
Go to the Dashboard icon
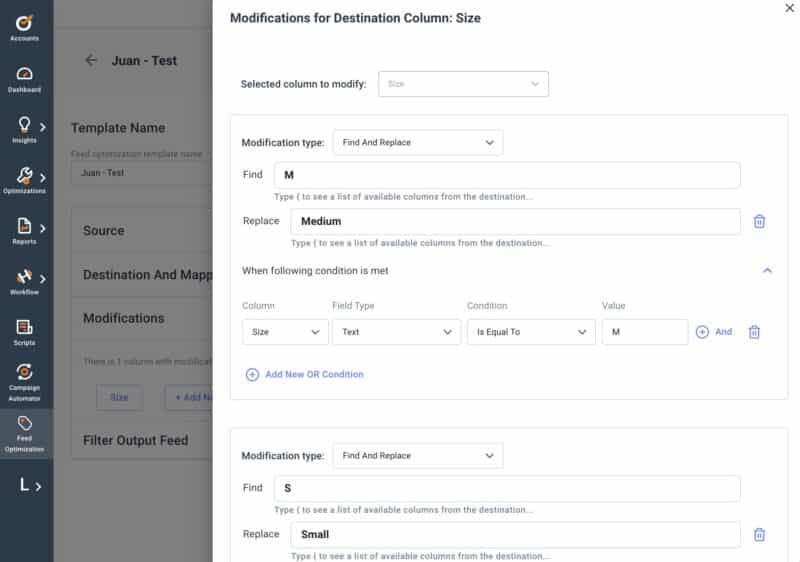point(25,79)
